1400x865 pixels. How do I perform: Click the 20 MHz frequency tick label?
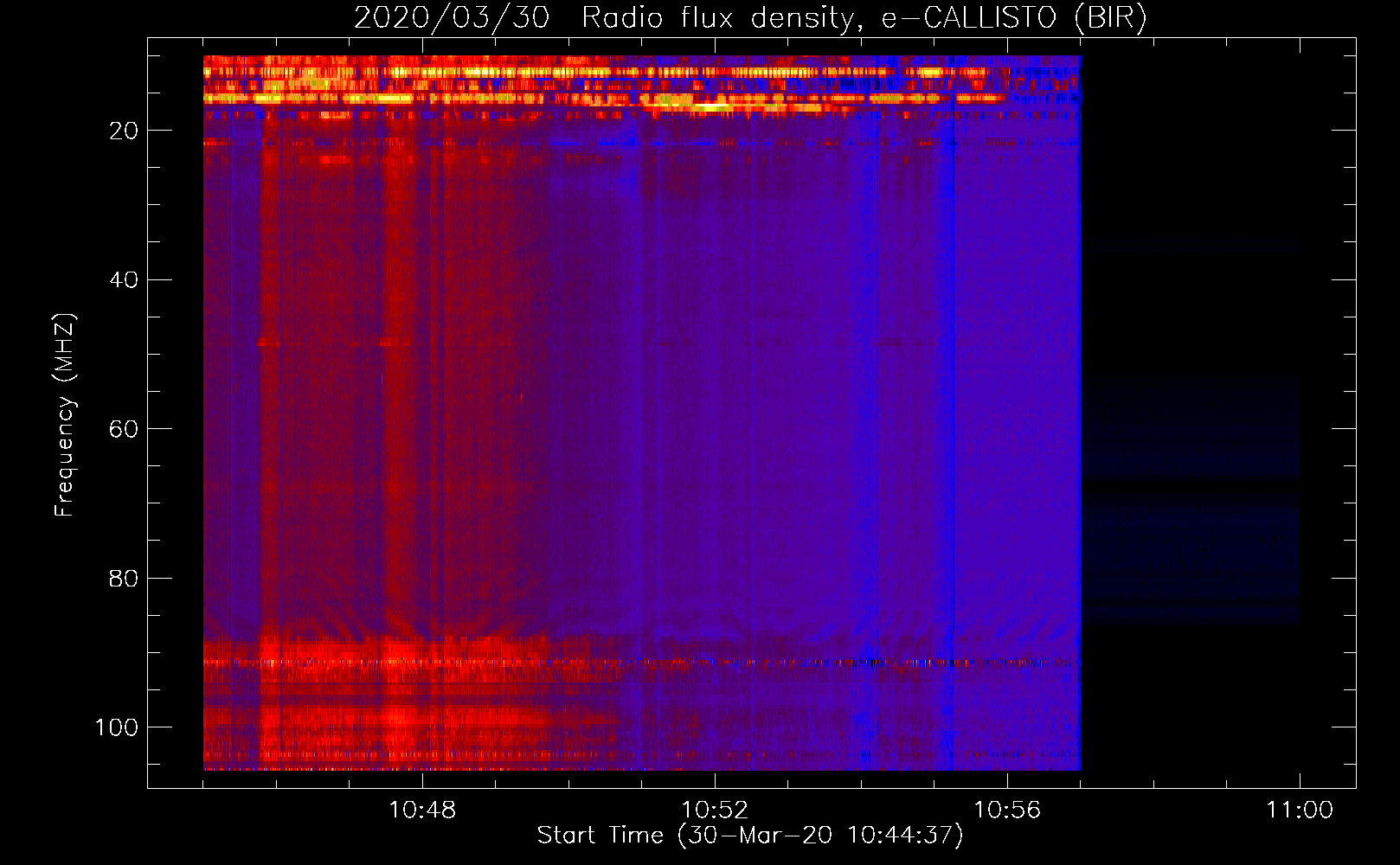click(124, 131)
